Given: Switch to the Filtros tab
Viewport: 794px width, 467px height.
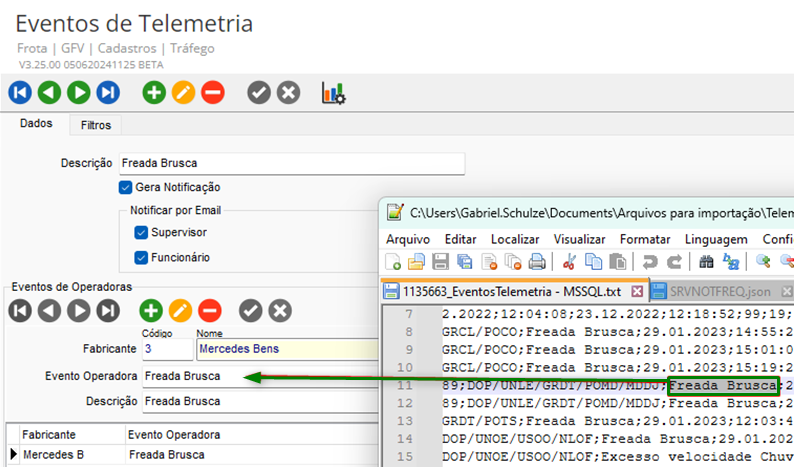Looking at the screenshot, I should (x=96, y=125).
